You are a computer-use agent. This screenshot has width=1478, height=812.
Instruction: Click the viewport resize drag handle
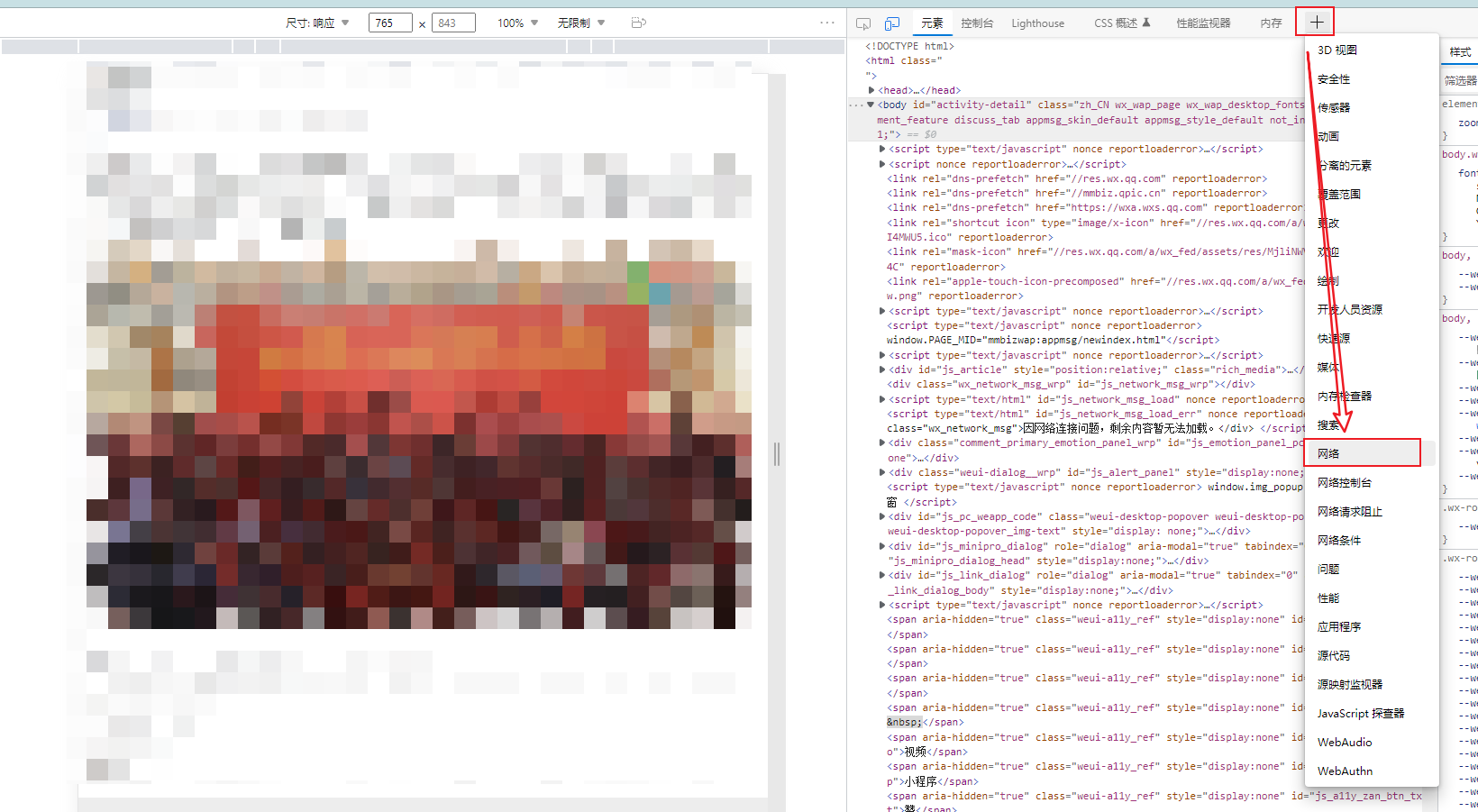point(777,454)
